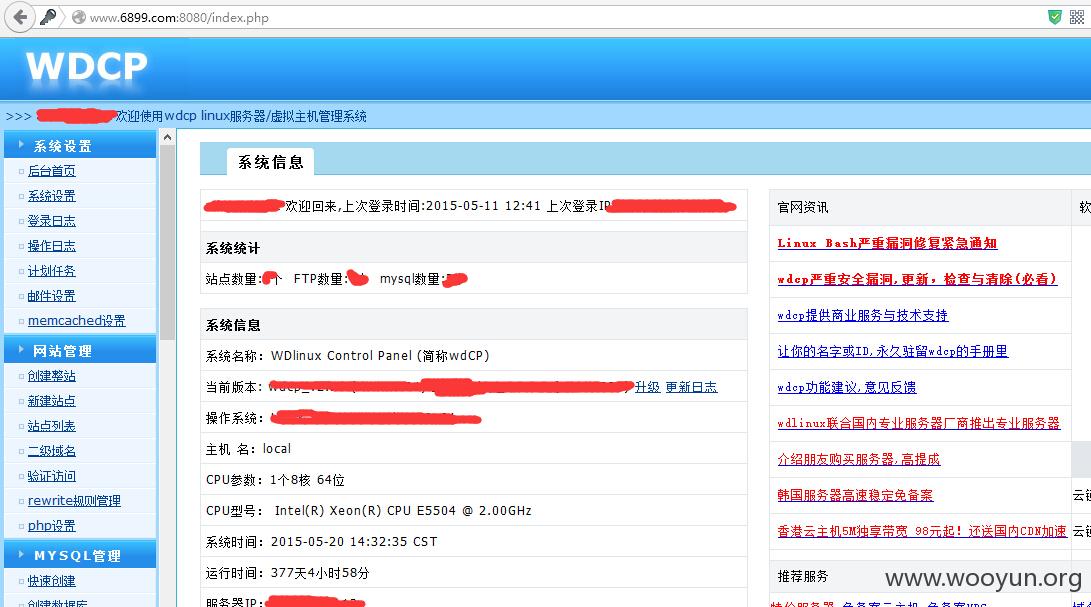Open 站点列表 in the sidebar
1091x607 pixels.
pos(51,426)
